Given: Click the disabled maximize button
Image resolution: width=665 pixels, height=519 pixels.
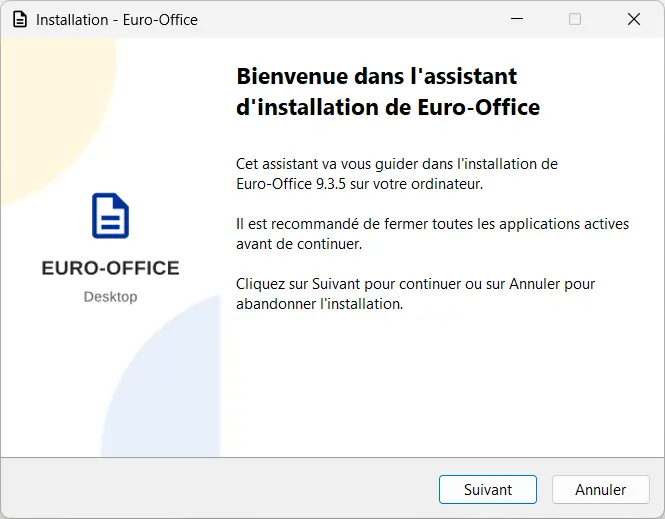Looking at the screenshot, I should [575, 19].
